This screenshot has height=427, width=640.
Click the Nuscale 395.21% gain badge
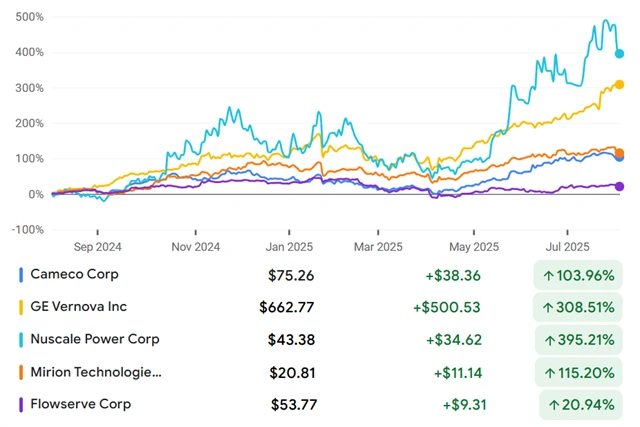577,339
